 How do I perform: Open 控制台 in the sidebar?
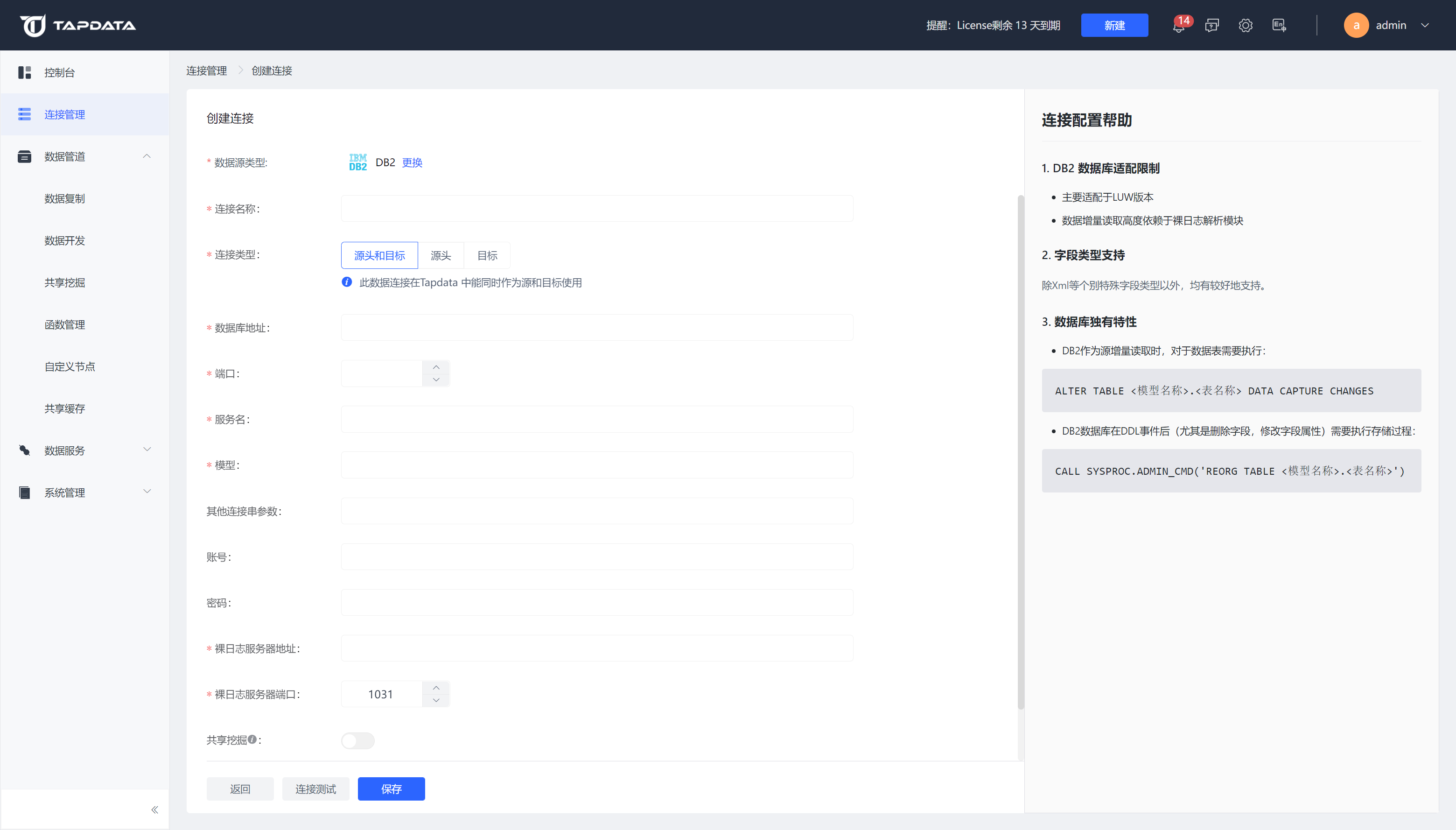point(59,72)
